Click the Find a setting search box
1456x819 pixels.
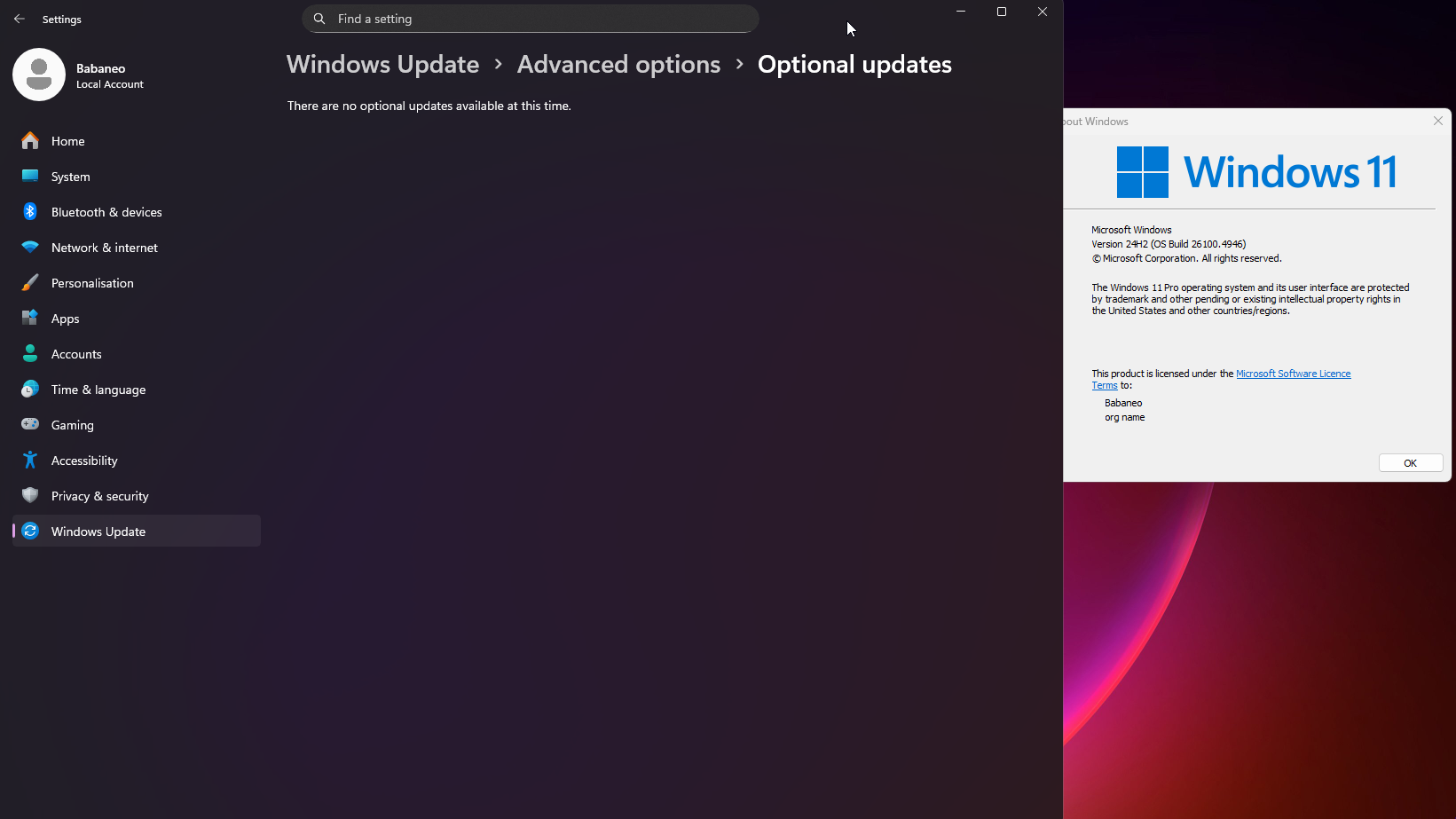pos(531,19)
